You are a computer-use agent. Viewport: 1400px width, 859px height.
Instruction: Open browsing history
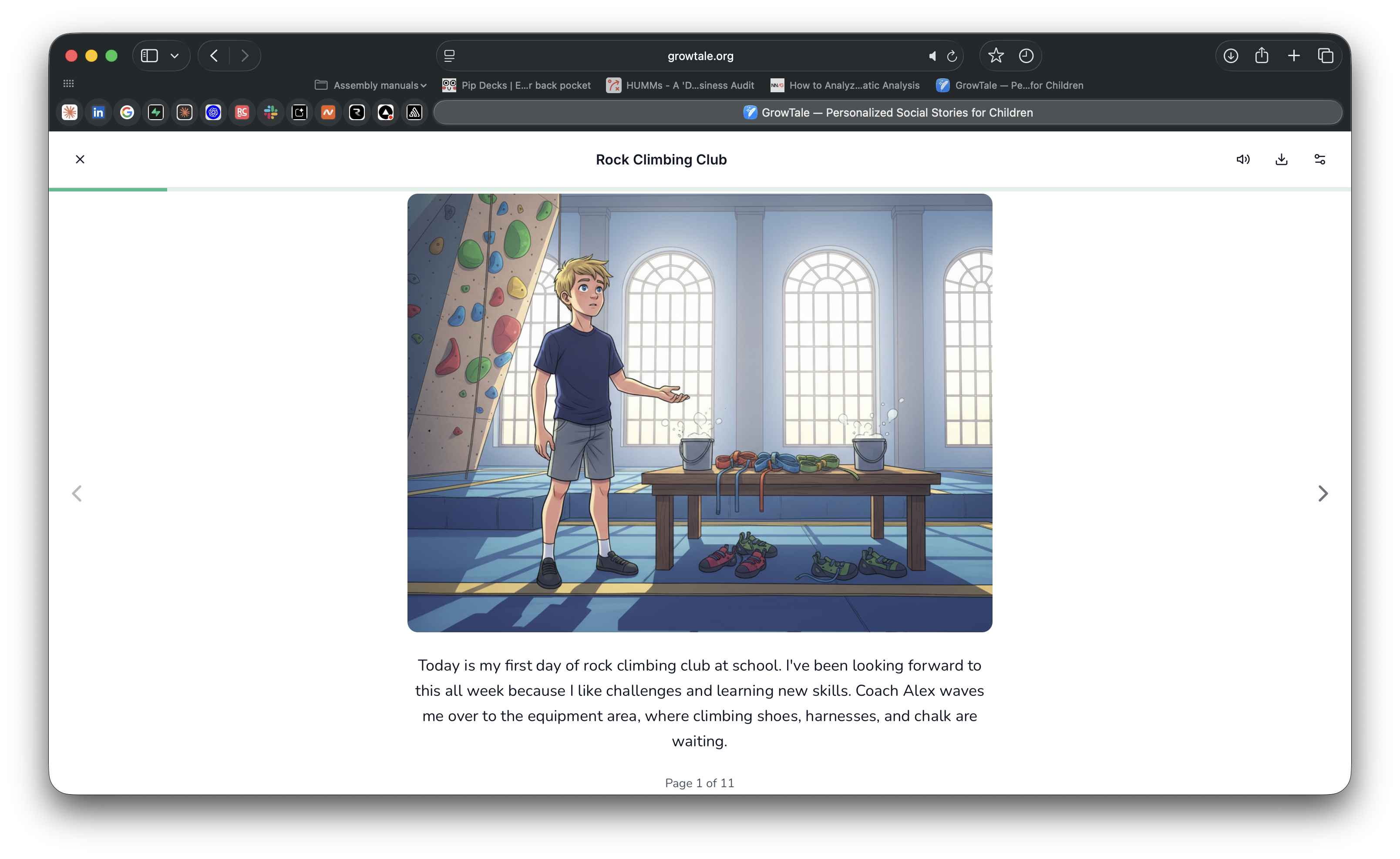[1026, 55]
